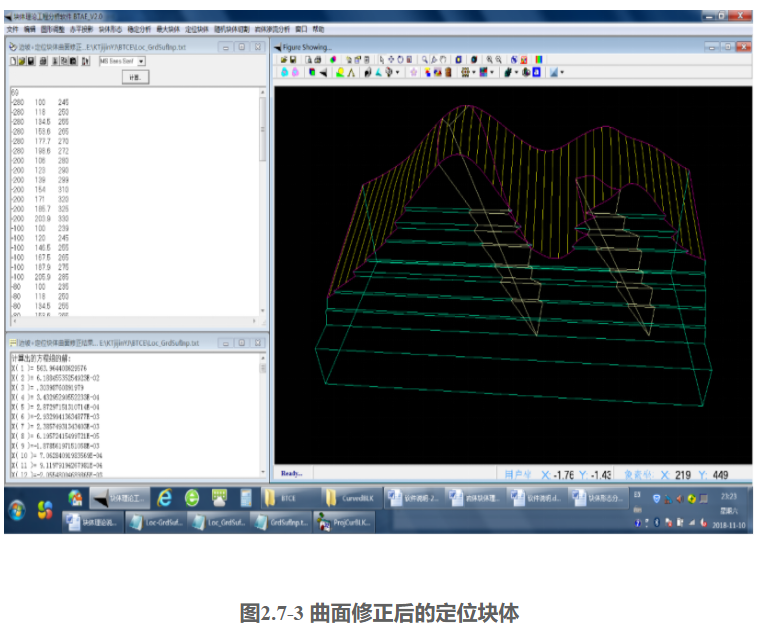Open the MS Sans Serif font dropdown

coord(141,61)
